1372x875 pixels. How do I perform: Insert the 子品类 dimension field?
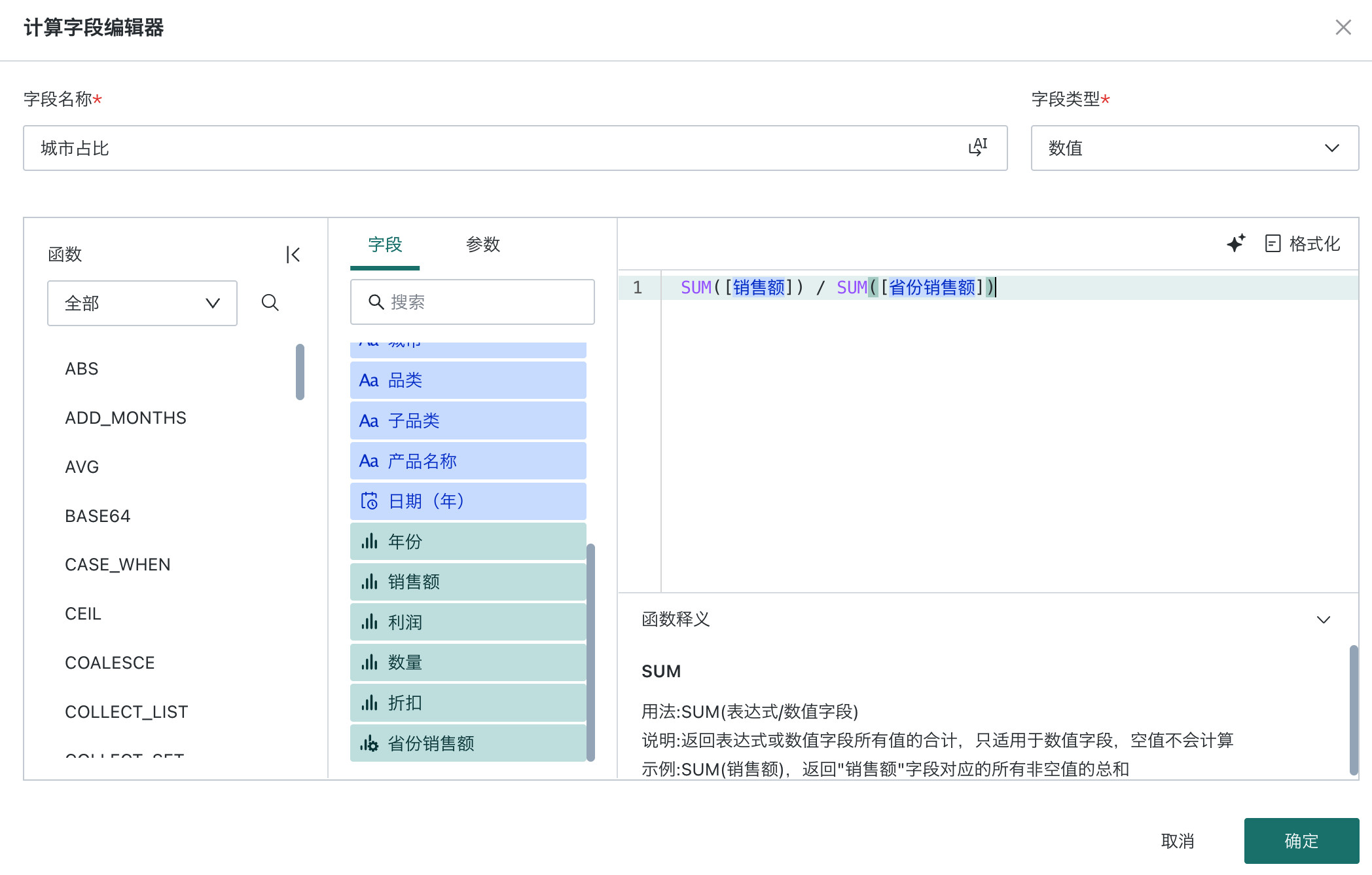point(468,420)
